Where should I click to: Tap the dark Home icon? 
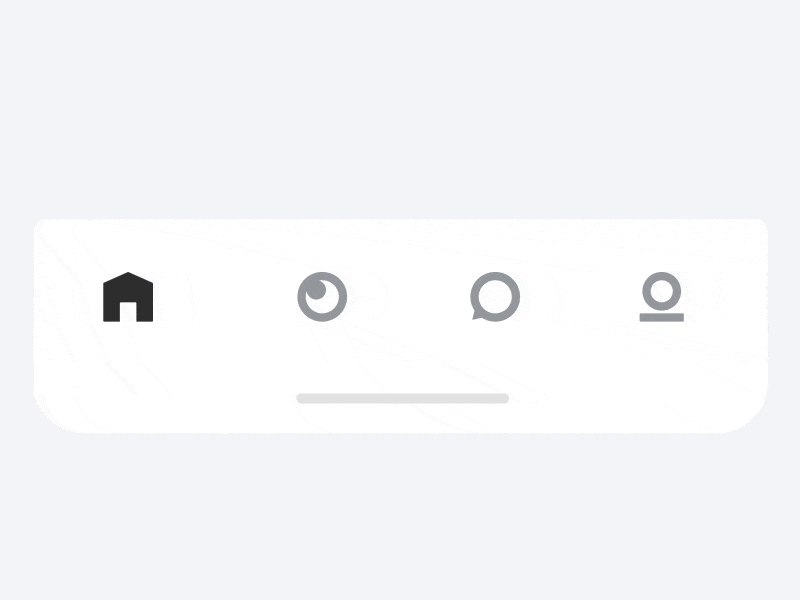tap(128, 297)
